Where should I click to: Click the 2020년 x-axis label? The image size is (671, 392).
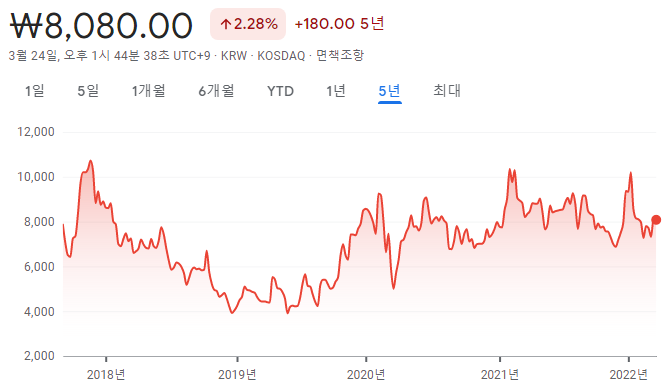pyautogui.click(x=366, y=375)
